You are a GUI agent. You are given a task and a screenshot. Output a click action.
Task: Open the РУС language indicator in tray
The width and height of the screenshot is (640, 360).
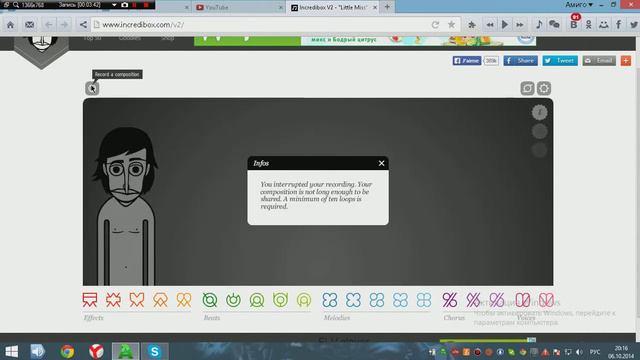tap(595, 352)
